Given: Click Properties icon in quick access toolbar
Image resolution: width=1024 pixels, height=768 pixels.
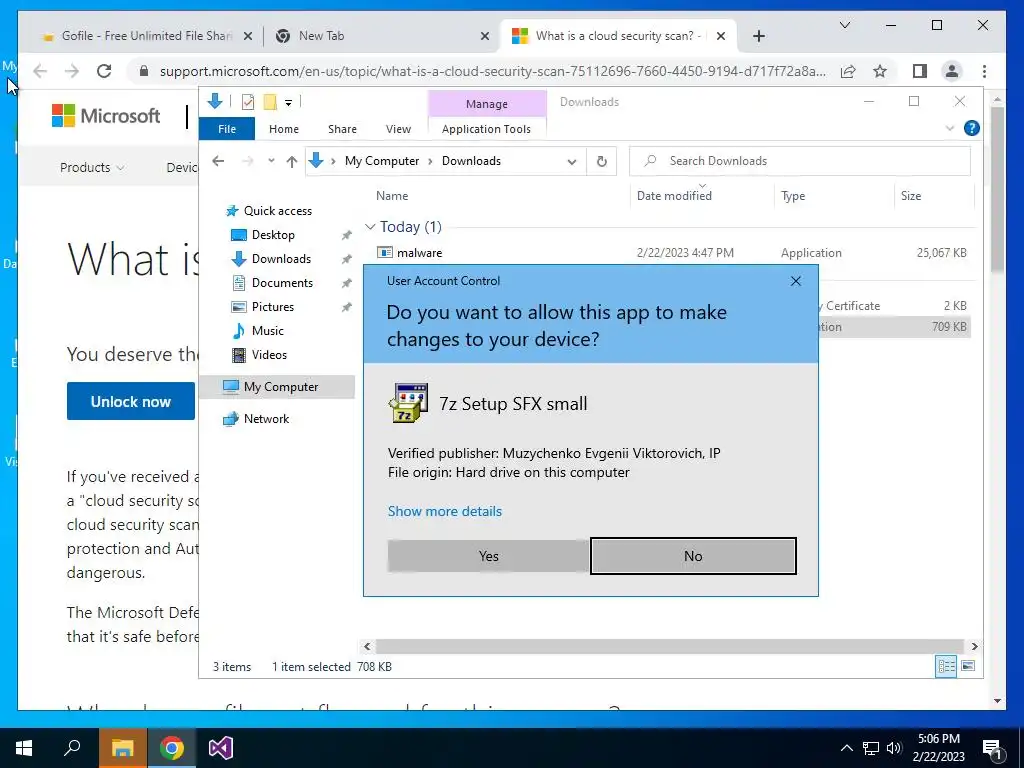Looking at the screenshot, I should tap(248, 102).
